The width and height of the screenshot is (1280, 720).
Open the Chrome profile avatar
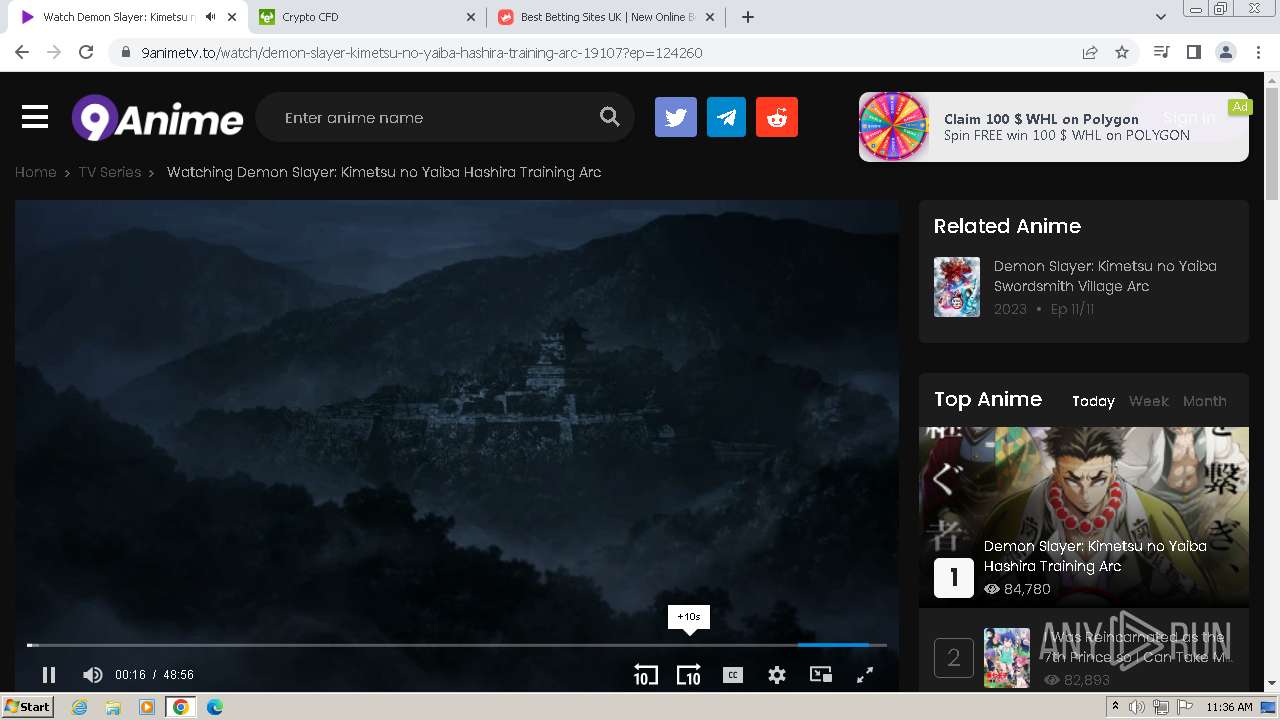coord(1225,53)
